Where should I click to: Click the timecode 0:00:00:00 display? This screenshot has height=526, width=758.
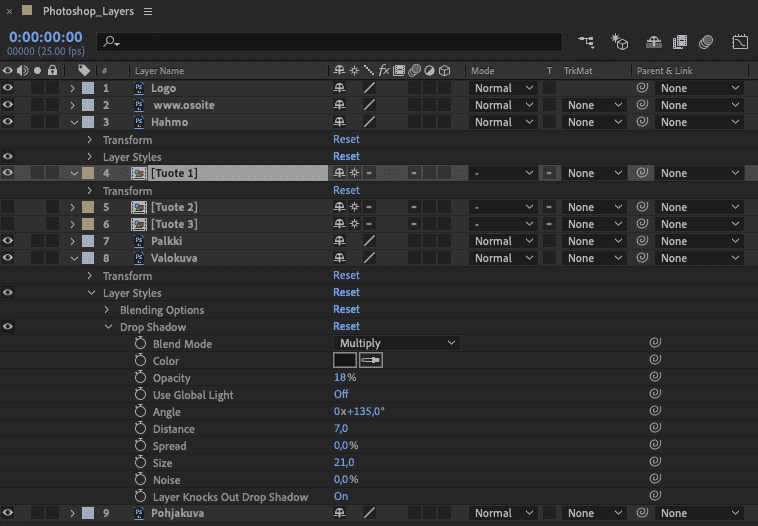point(45,37)
